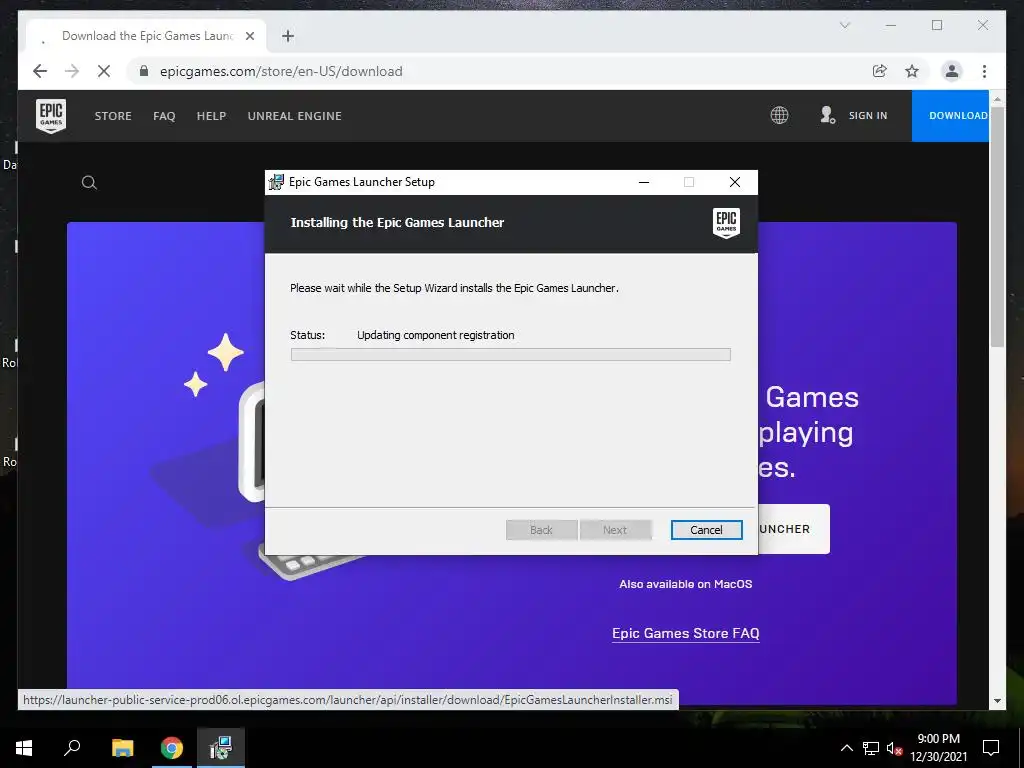Stop page loading with the X button

(x=104, y=71)
